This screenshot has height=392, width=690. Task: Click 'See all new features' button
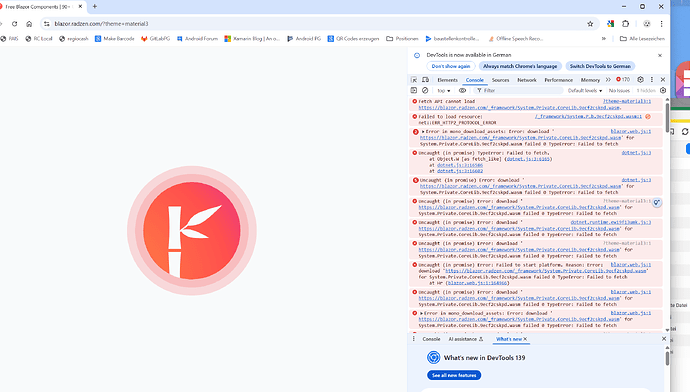[x=454, y=375]
